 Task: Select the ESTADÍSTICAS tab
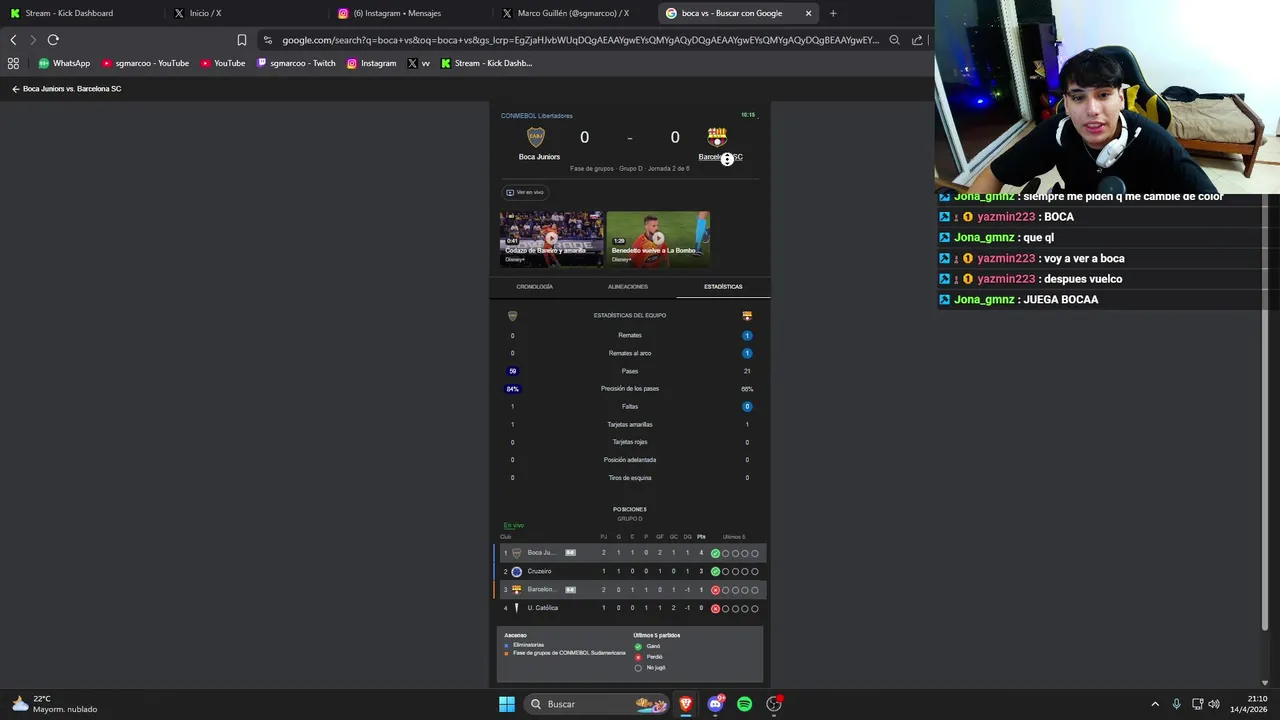pyautogui.click(x=723, y=287)
